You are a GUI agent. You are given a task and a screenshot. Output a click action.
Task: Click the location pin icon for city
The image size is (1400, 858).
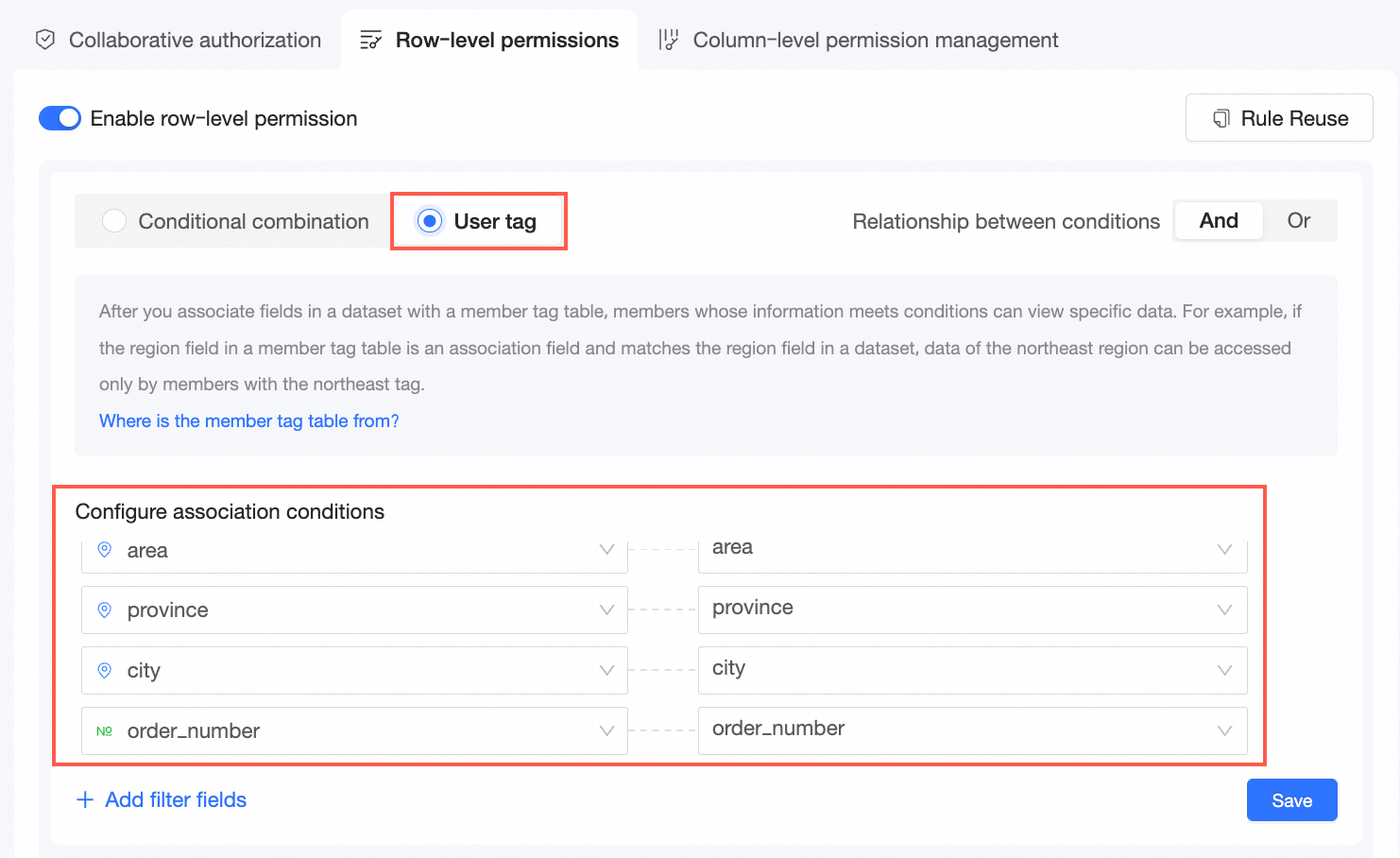click(x=105, y=671)
